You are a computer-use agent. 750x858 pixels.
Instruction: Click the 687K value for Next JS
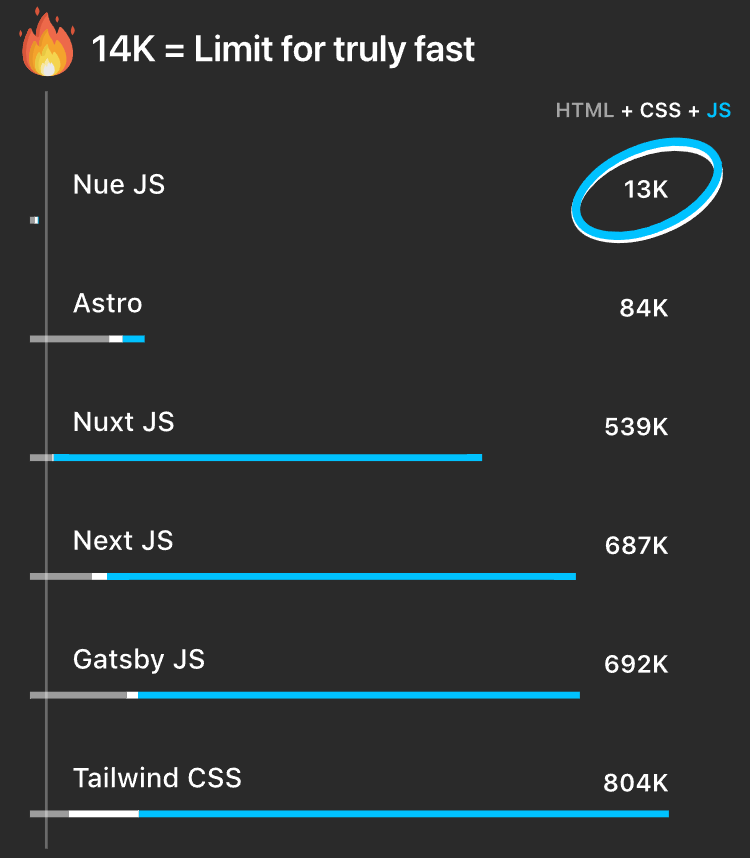click(x=636, y=546)
